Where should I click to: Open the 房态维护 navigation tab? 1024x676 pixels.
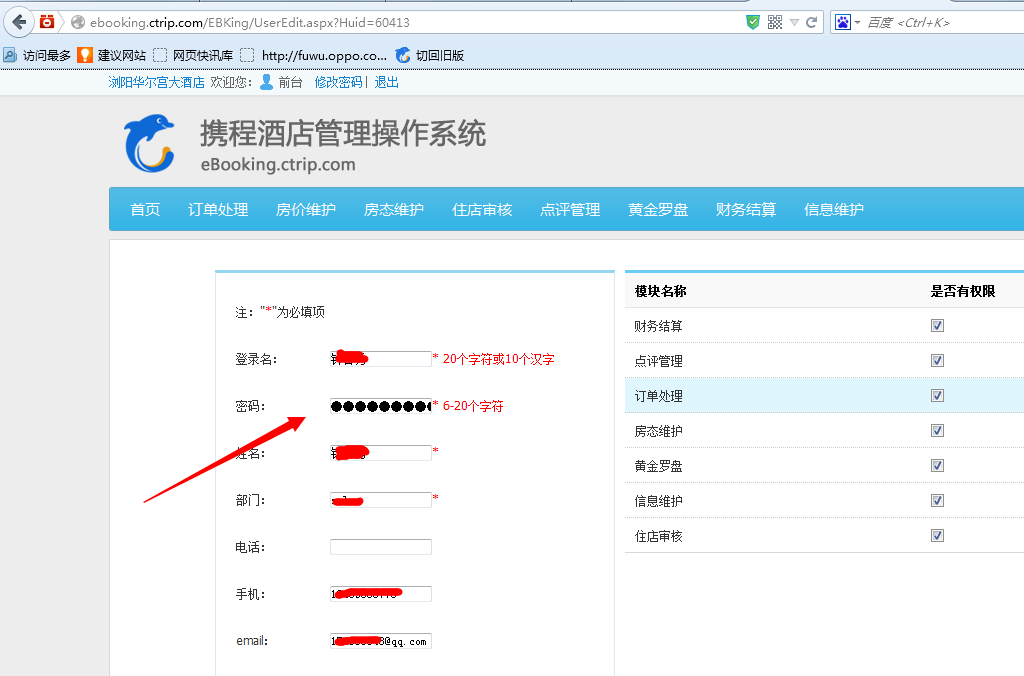click(x=394, y=210)
